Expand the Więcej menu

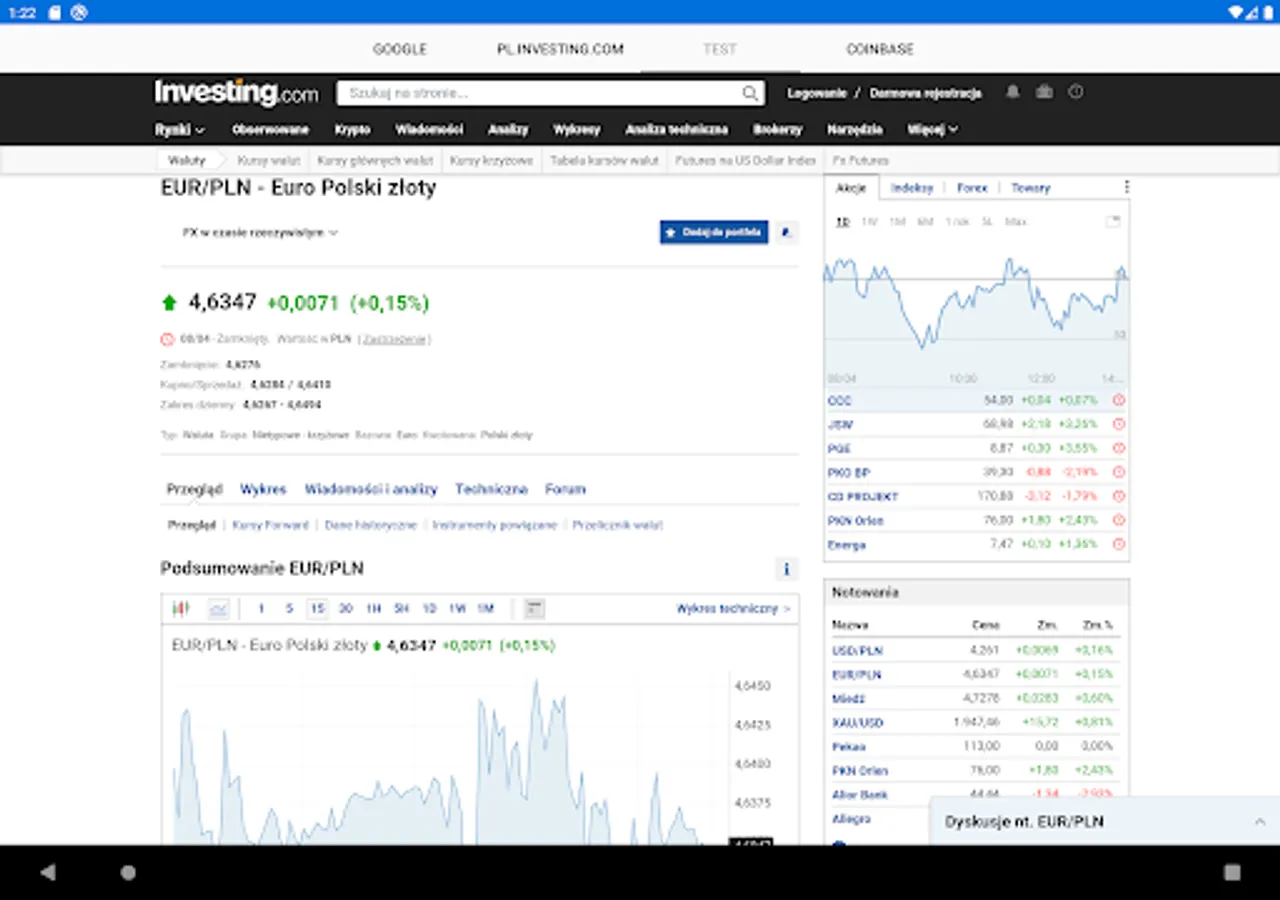933,129
